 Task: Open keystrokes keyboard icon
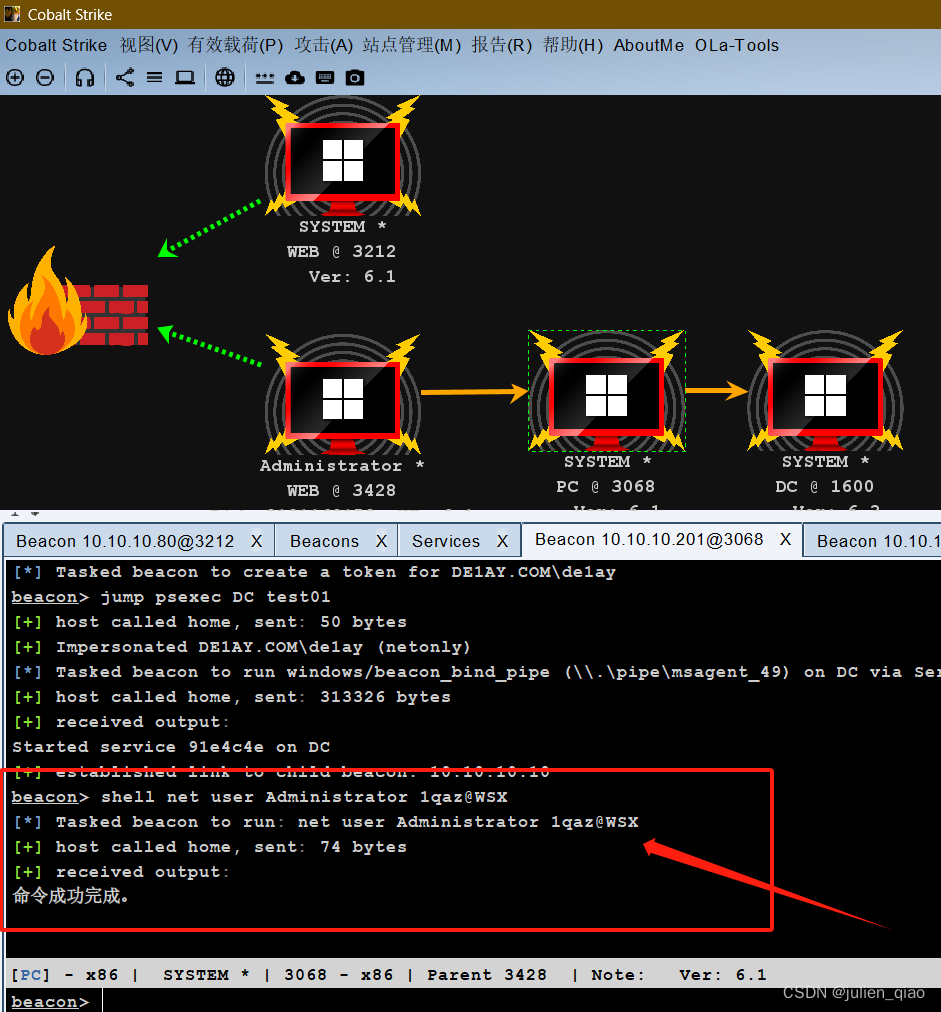[325, 78]
